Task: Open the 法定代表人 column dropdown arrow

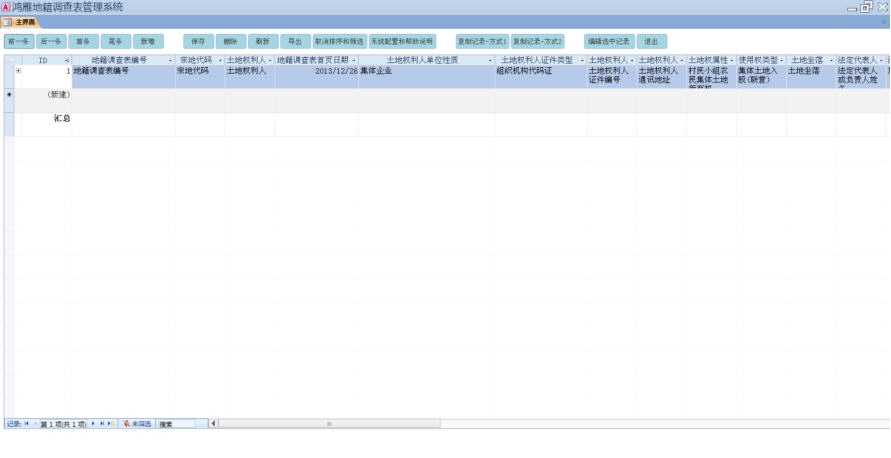Action: tap(881, 60)
